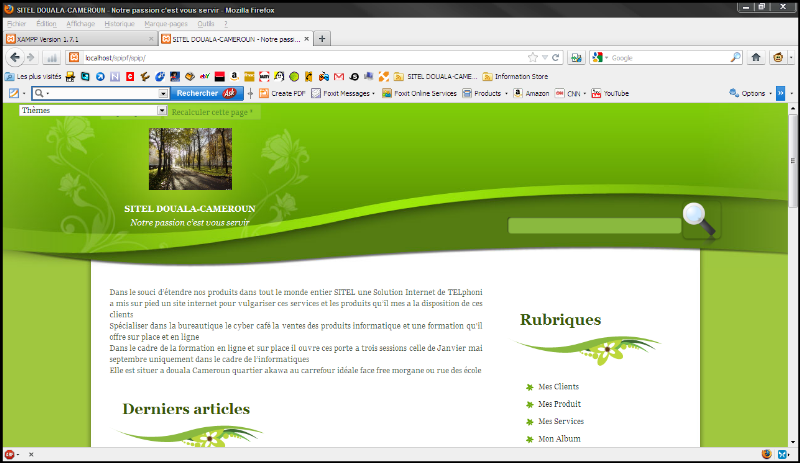Reload the current page
Screen dimensions: 800x463
[556, 57]
